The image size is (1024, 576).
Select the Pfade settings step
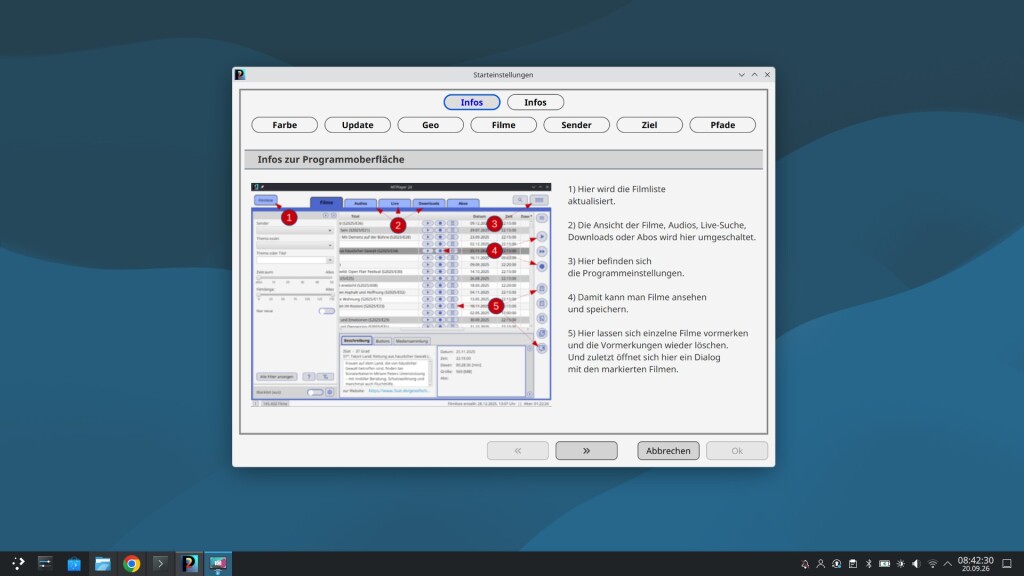click(x=722, y=125)
